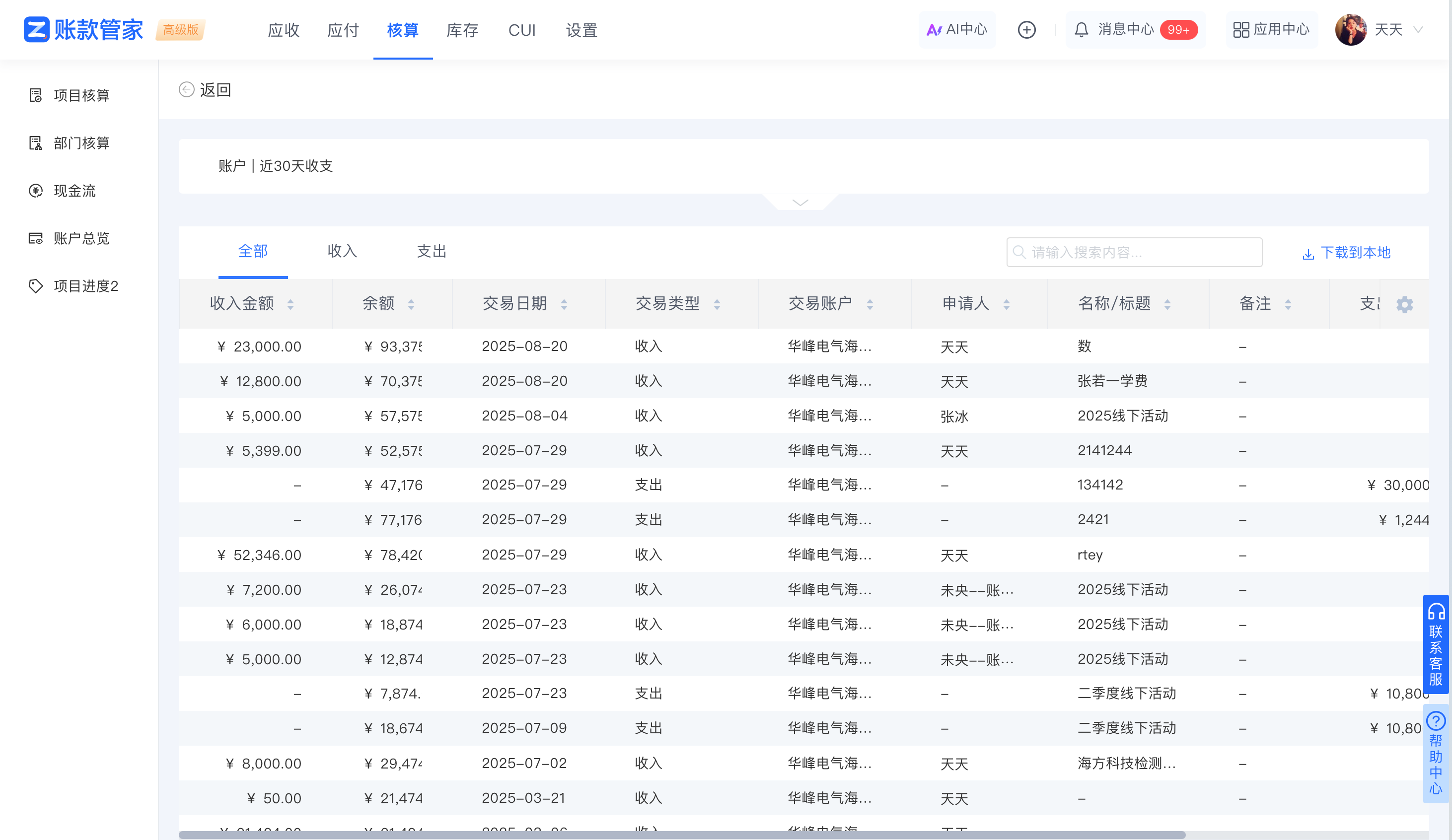Open the 库存 top menu

tap(462, 30)
